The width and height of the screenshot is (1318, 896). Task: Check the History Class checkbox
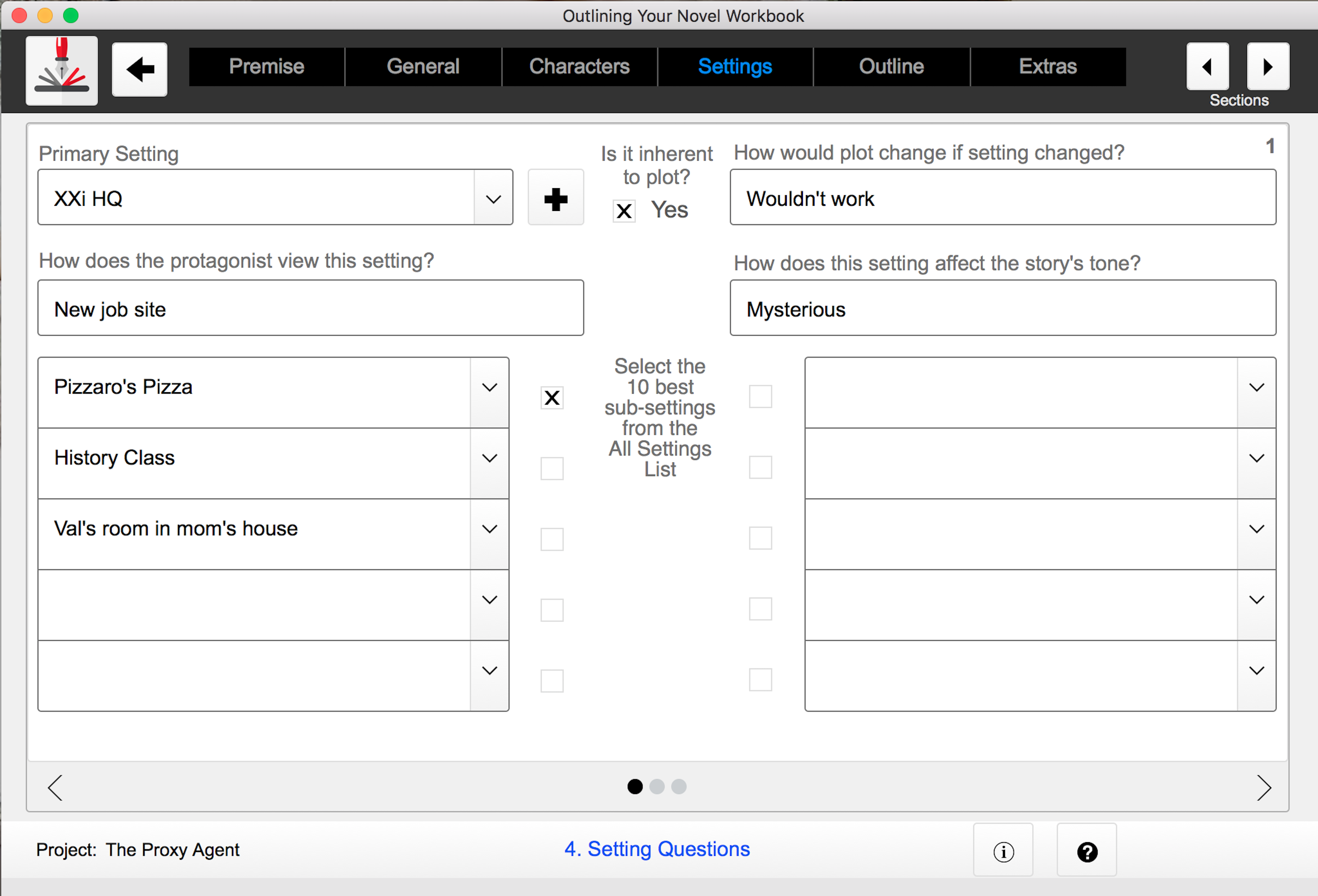551,468
